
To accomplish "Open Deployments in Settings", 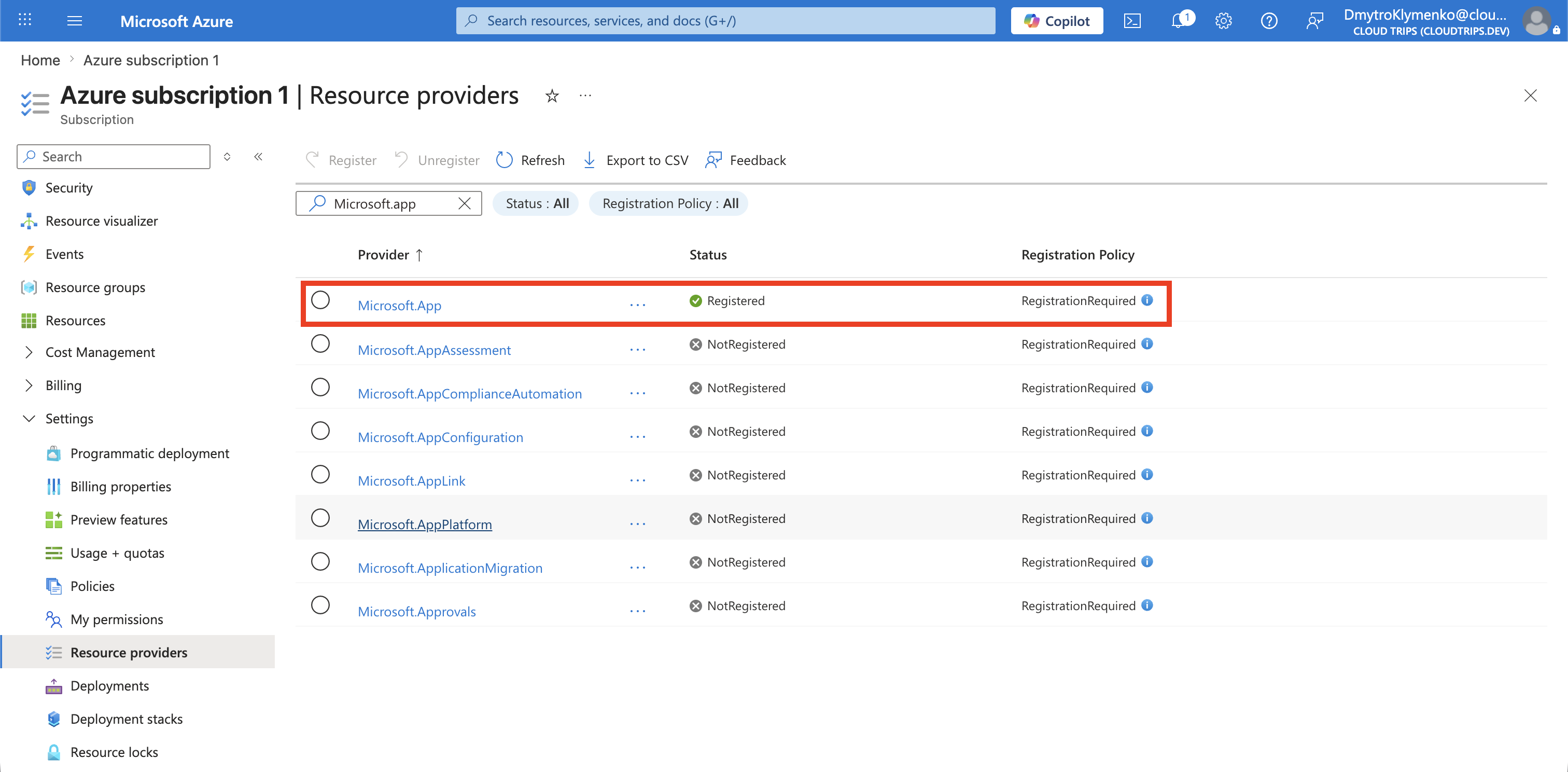I will tap(109, 685).
